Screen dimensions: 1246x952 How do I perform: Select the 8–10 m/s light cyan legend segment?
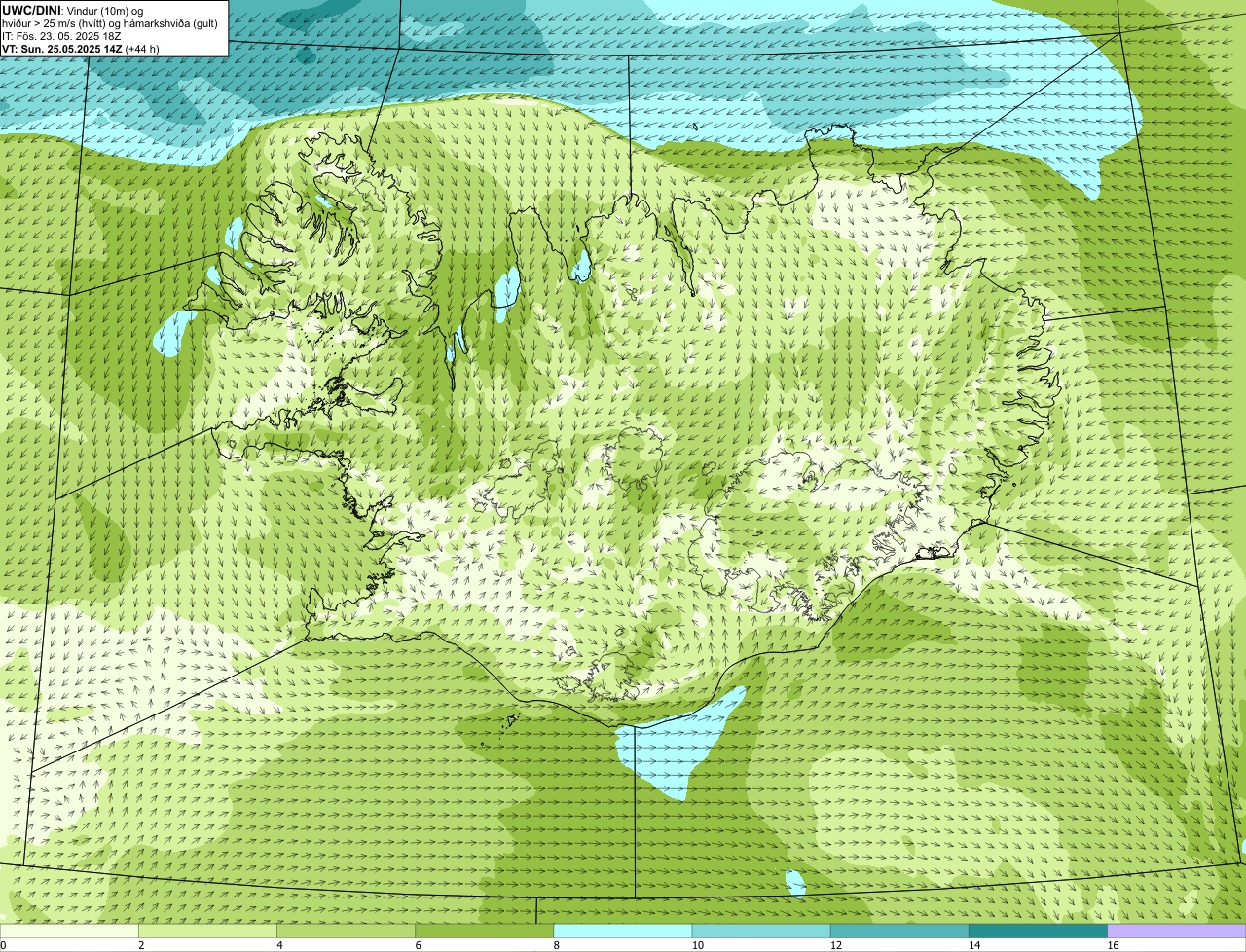[623, 932]
